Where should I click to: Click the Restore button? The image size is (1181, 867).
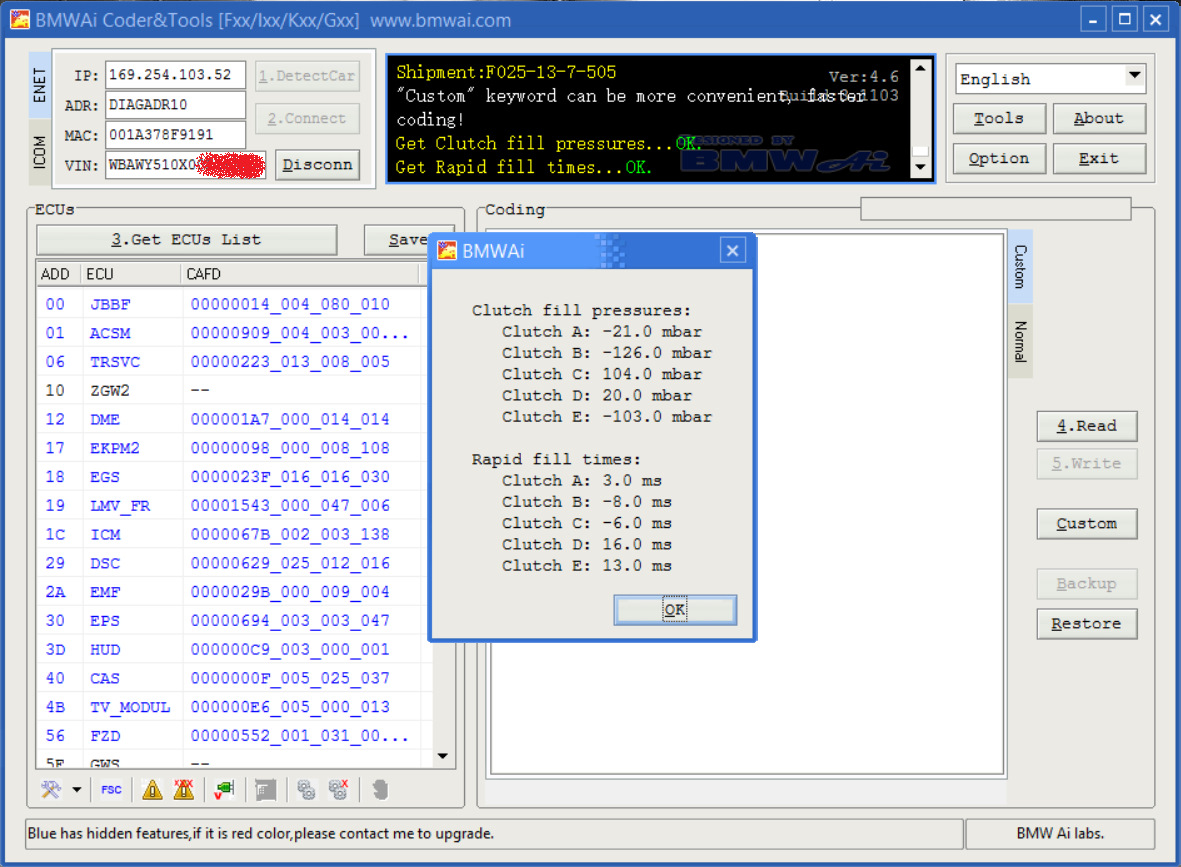click(1086, 624)
